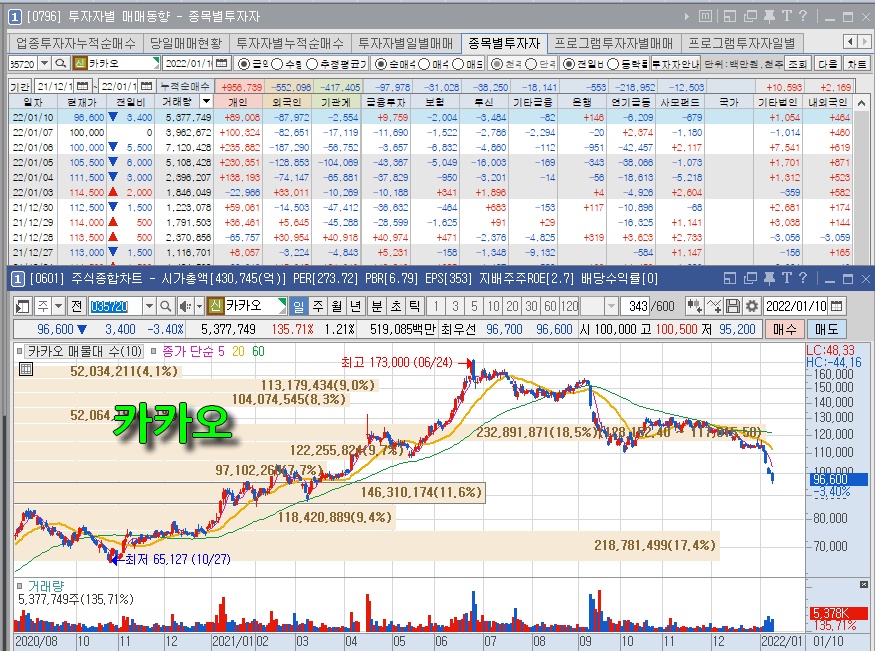
Task: Open calendar for period start date 21/12/1
Action: coord(83,86)
